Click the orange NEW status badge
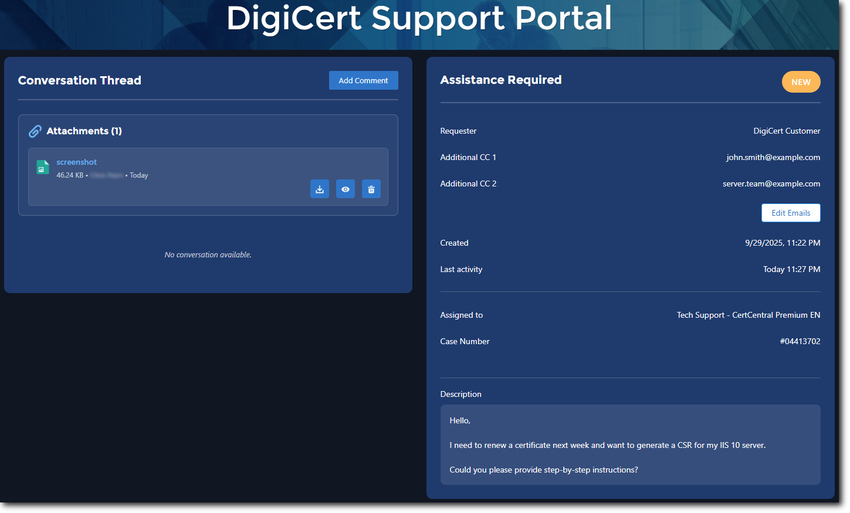This screenshot has width=850, height=513. tap(800, 82)
